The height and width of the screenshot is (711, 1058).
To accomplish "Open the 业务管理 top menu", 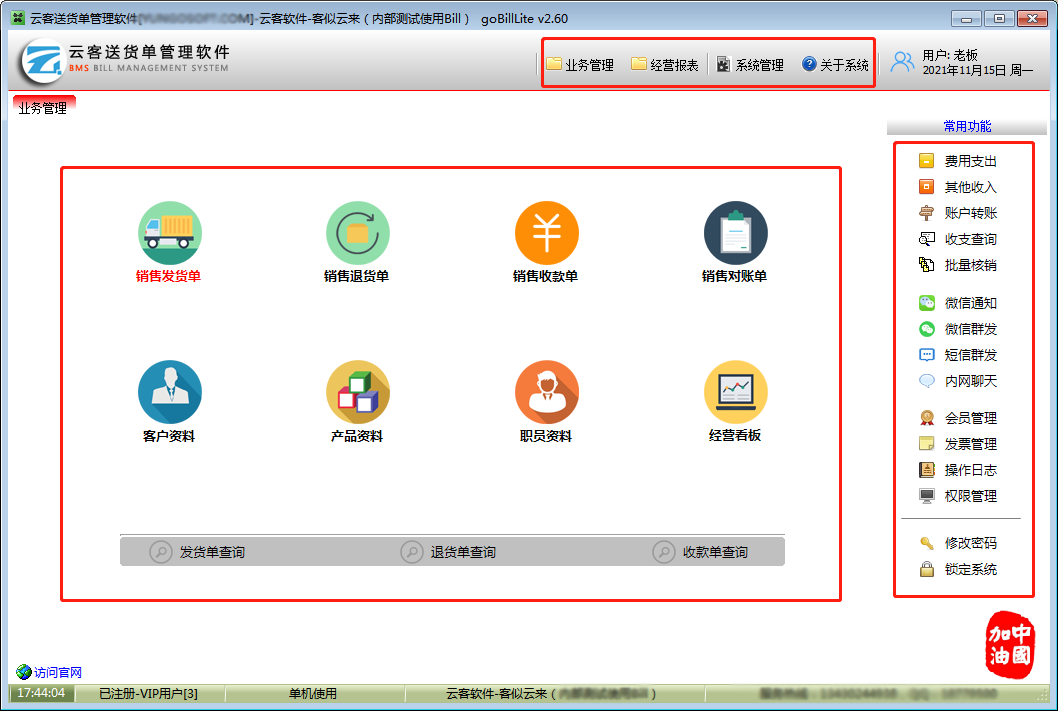I will tap(580, 64).
